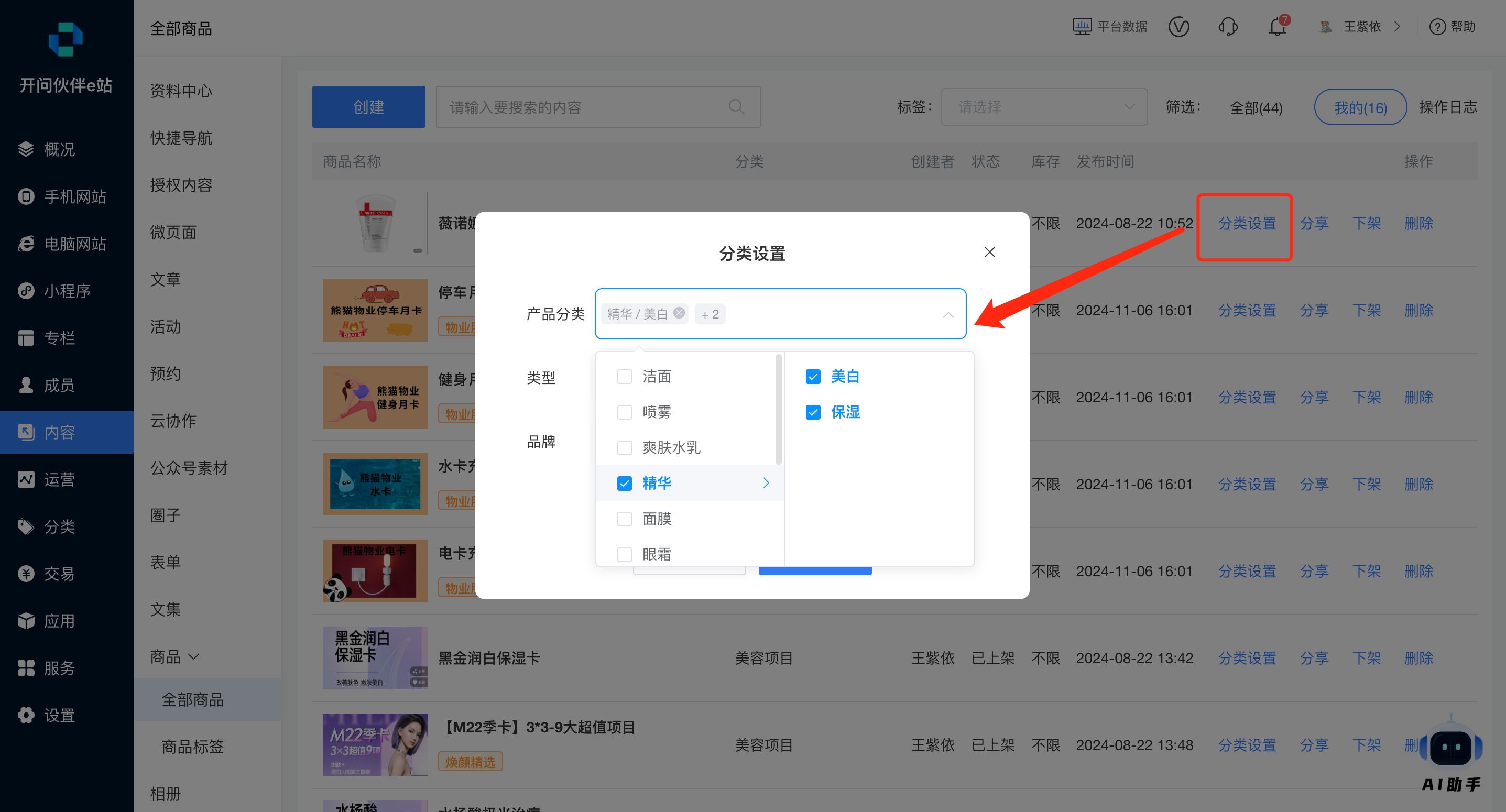Uncheck the 美白 checkbox

tap(813, 377)
